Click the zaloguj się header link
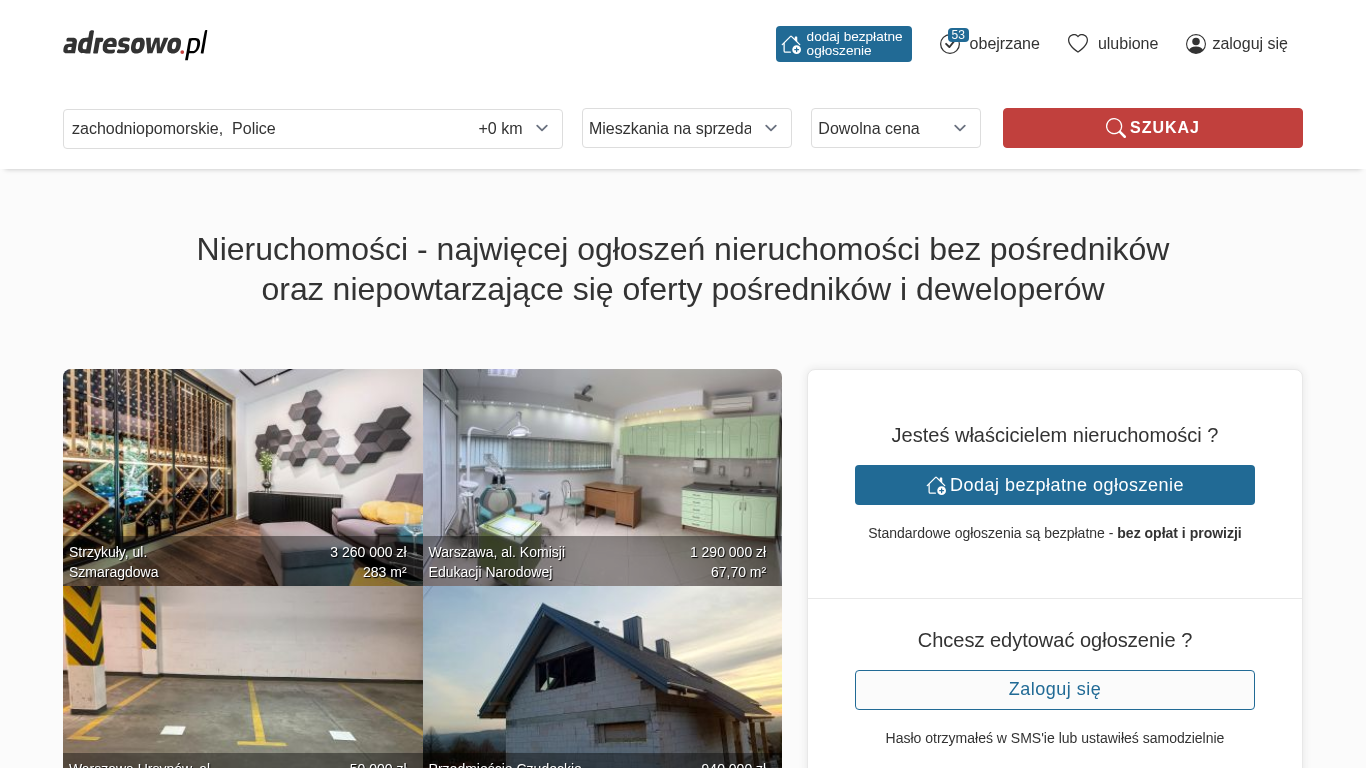Image resolution: width=1366 pixels, height=768 pixels. pyautogui.click(x=1249, y=44)
